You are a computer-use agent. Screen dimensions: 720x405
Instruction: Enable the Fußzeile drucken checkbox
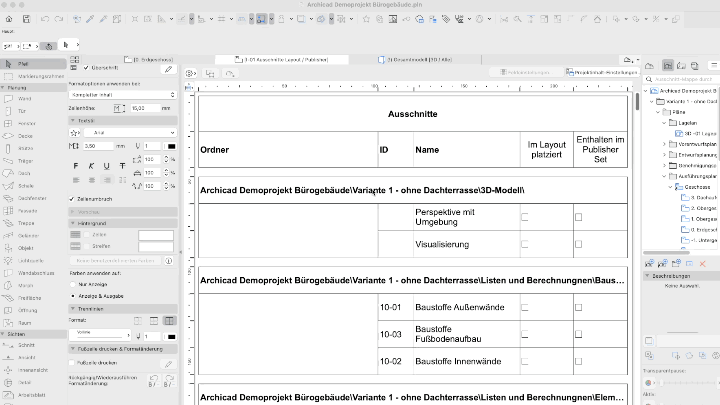(72, 361)
